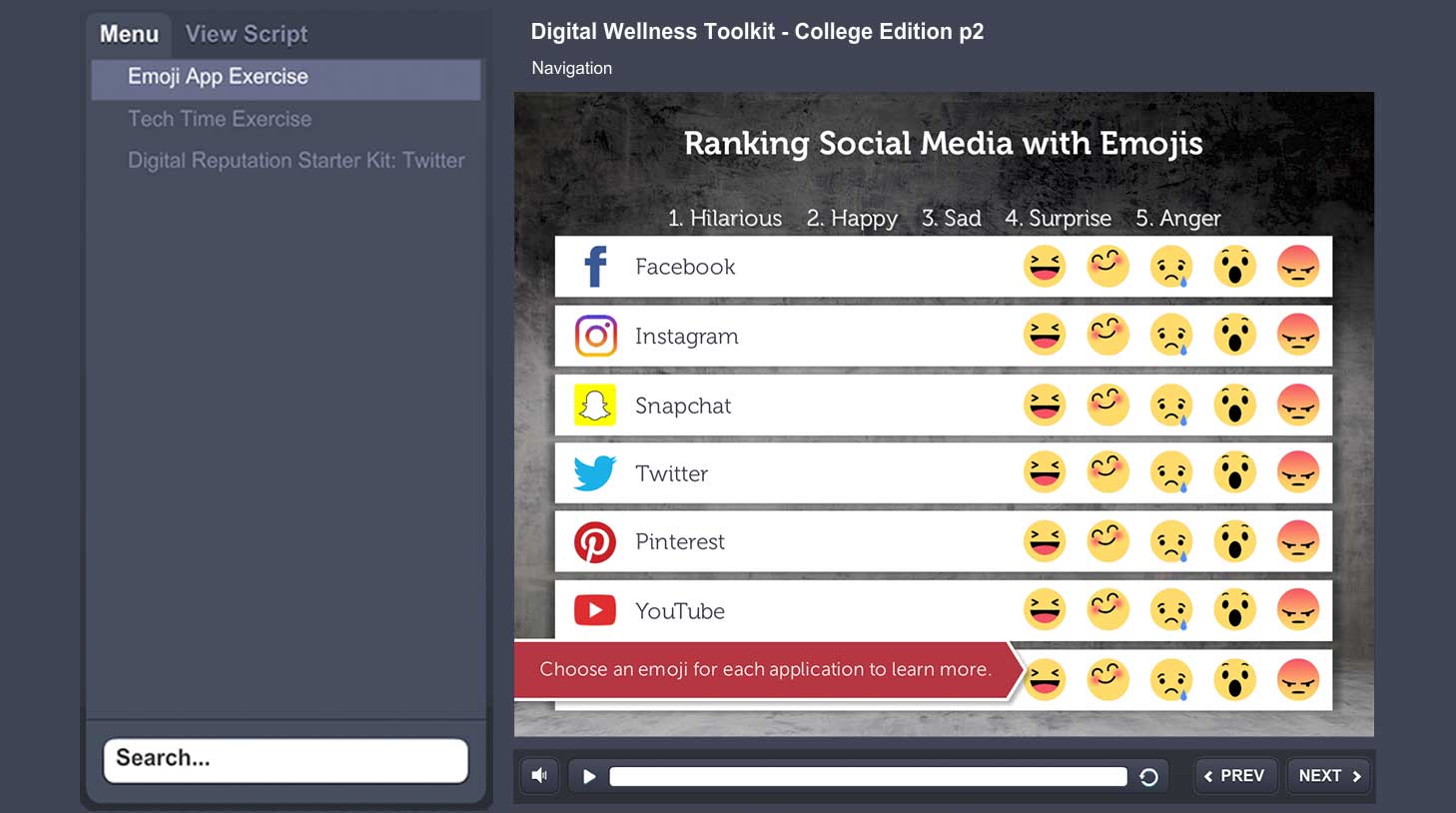Click the playback progress seekbar

[x=867, y=777]
